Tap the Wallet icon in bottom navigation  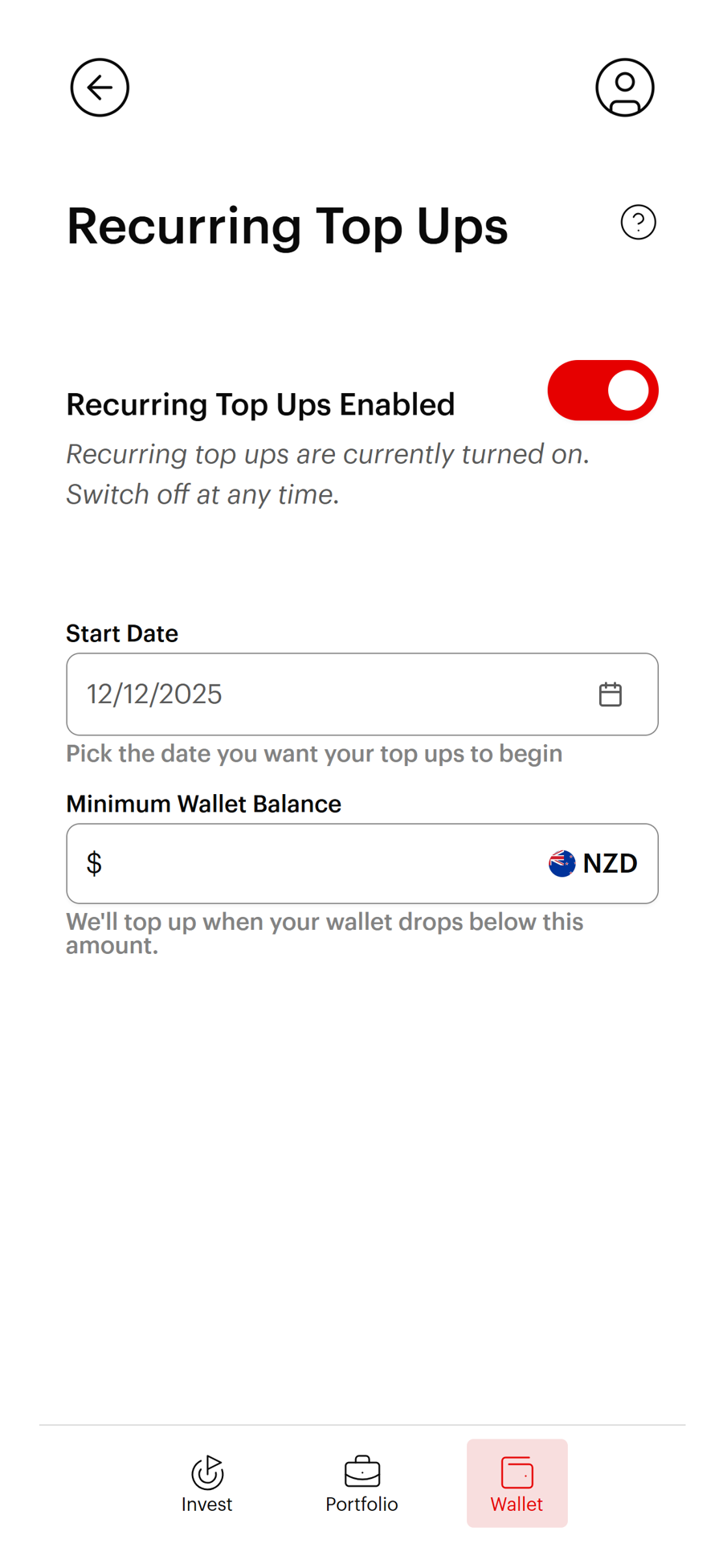click(517, 1472)
